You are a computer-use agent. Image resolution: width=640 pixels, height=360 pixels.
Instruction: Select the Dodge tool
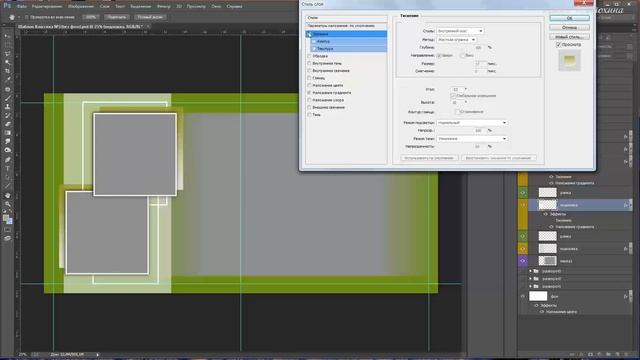(x=7, y=150)
